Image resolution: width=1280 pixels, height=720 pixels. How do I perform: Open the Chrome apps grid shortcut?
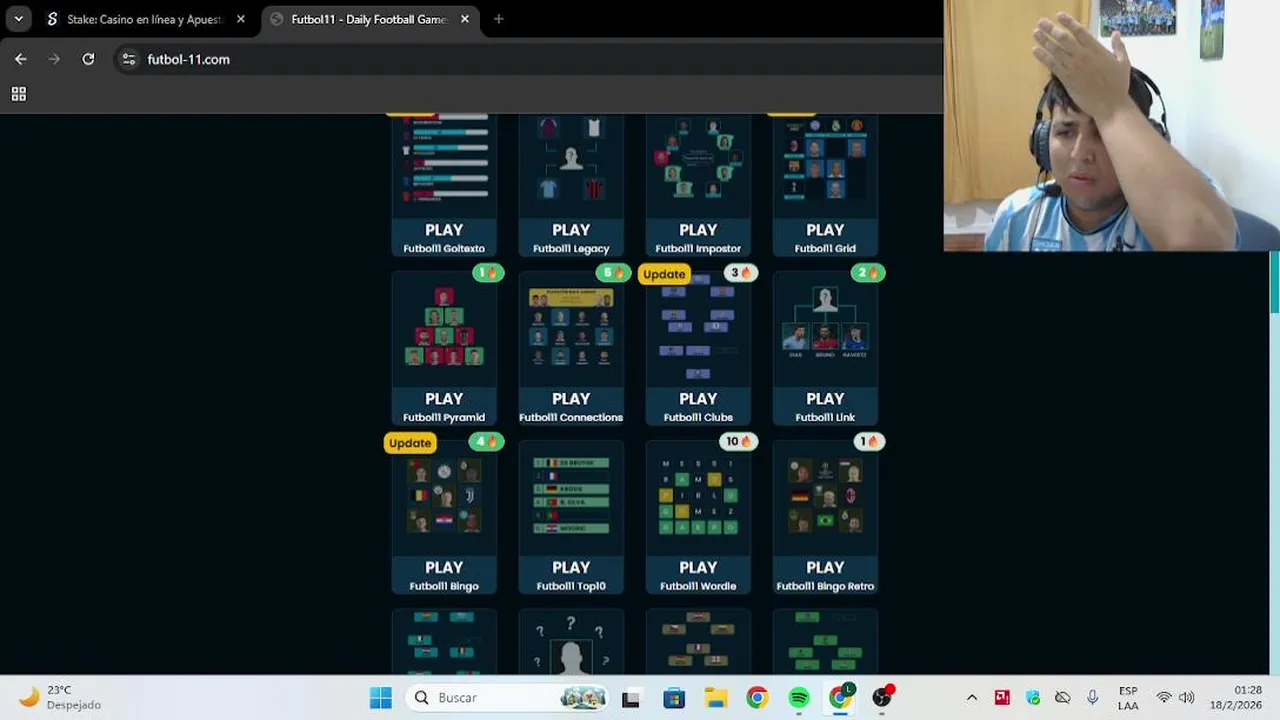tap(18, 94)
